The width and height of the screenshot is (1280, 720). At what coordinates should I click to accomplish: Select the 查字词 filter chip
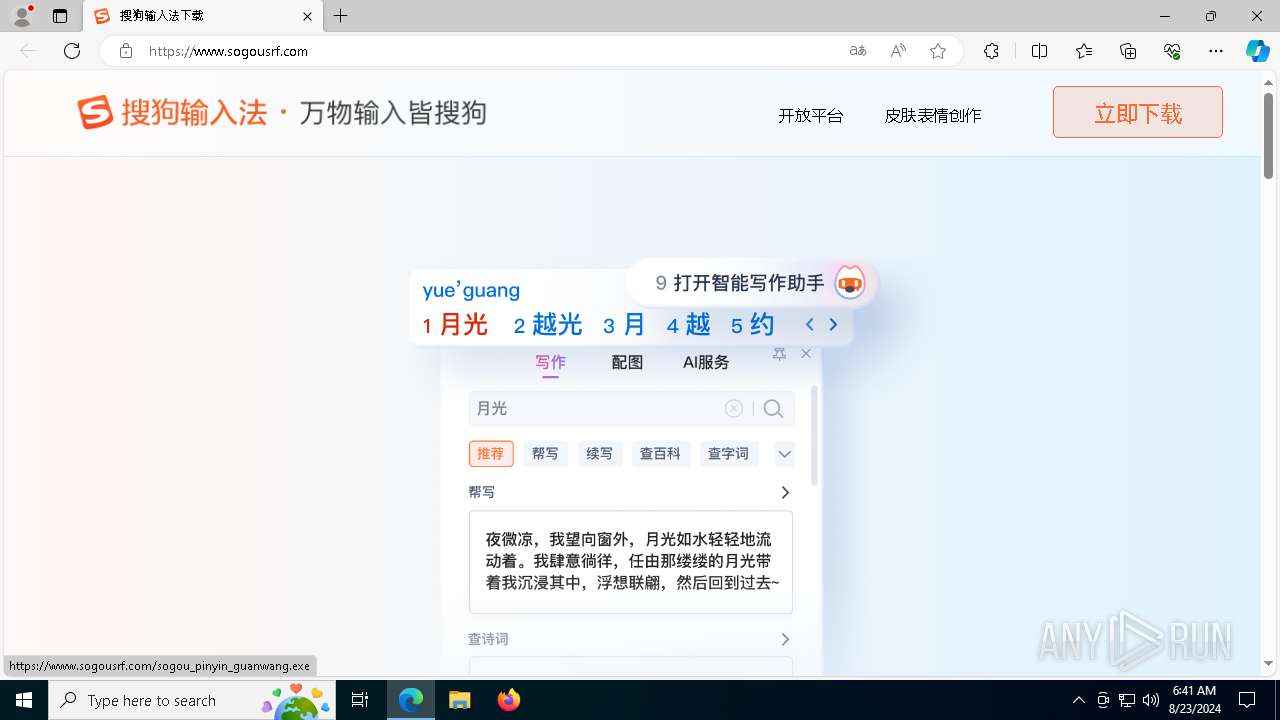pos(728,453)
